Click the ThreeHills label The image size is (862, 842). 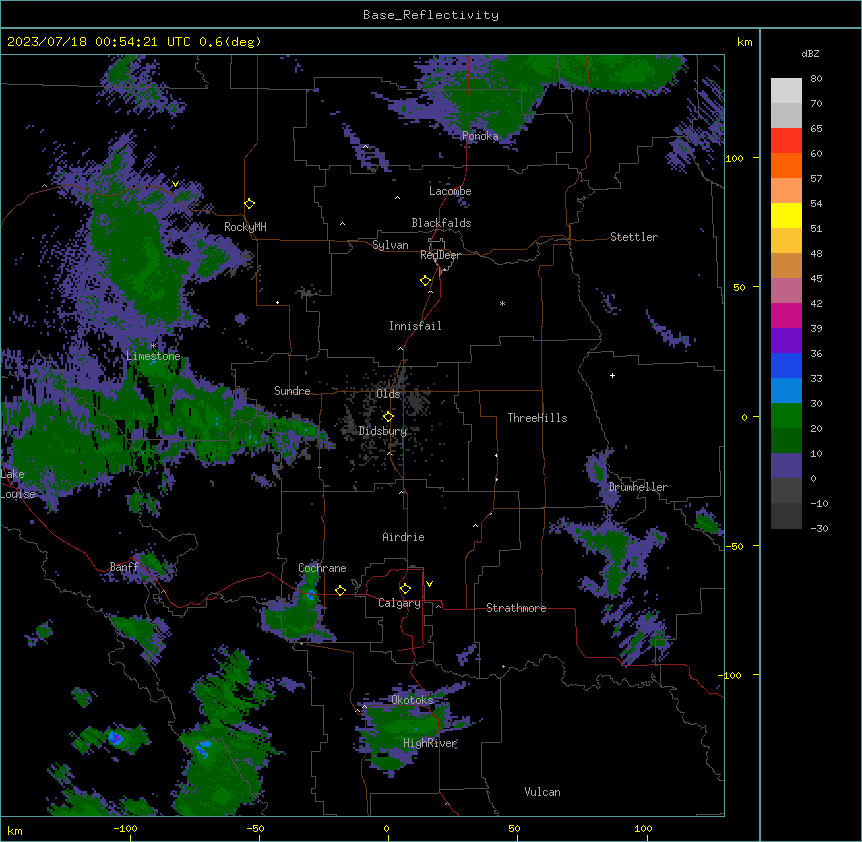(537, 418)
